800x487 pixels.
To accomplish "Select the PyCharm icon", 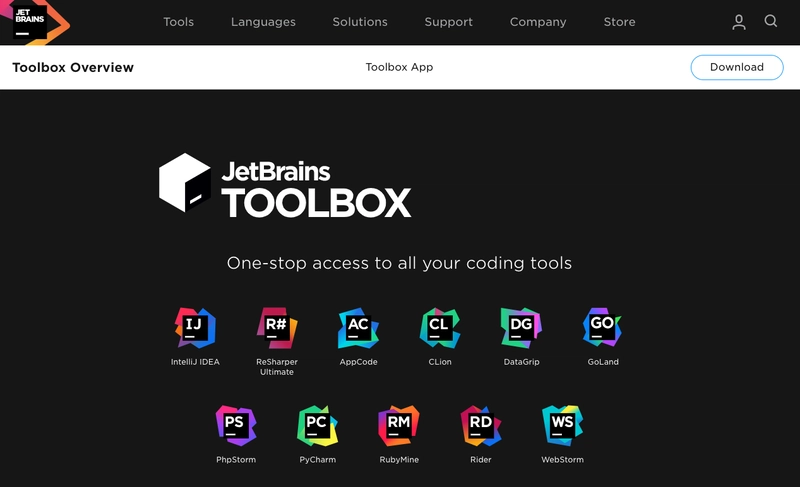I will pyautogui.click(x=317, y=425).
